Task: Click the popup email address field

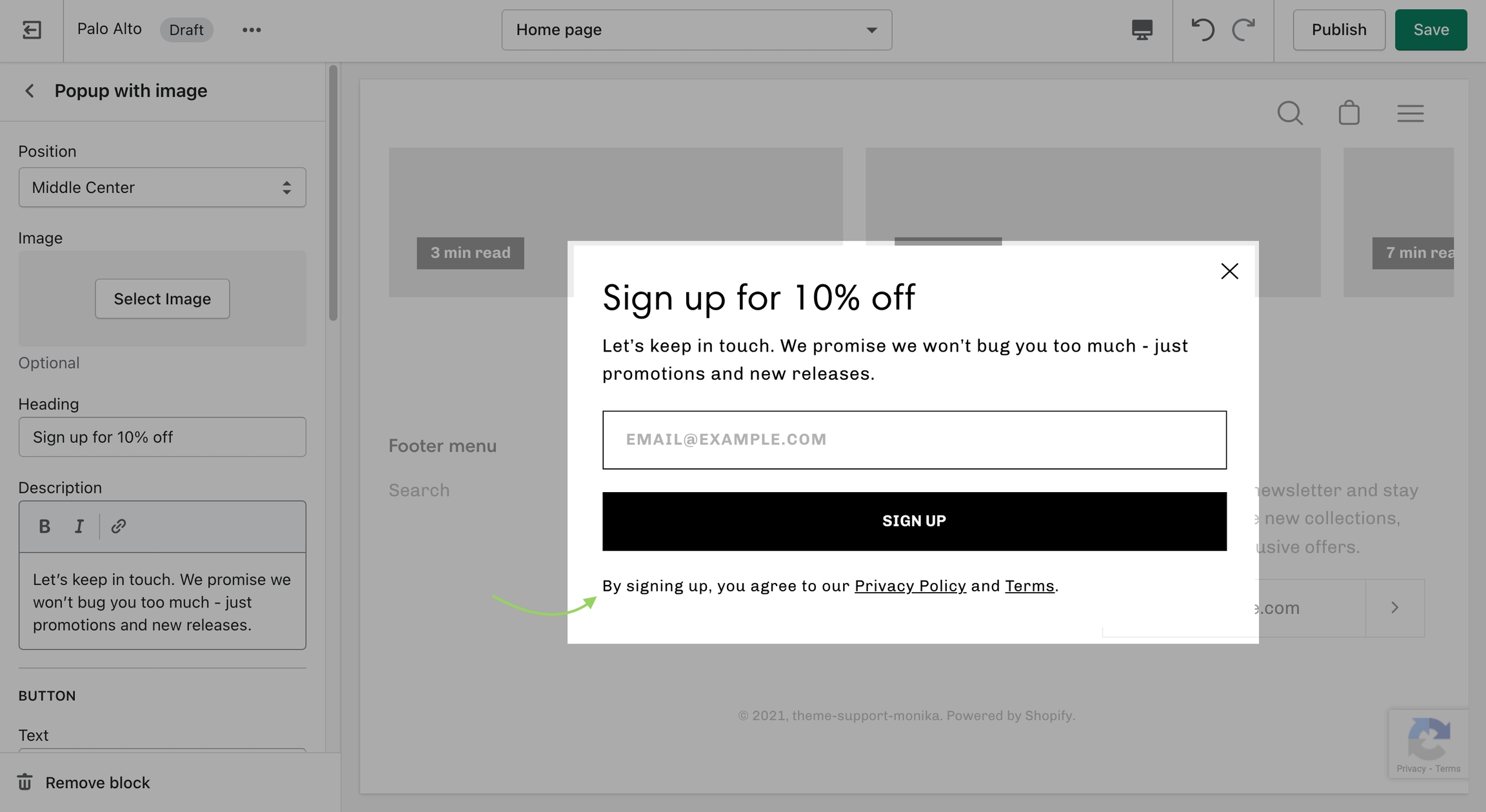Action: 914,440
